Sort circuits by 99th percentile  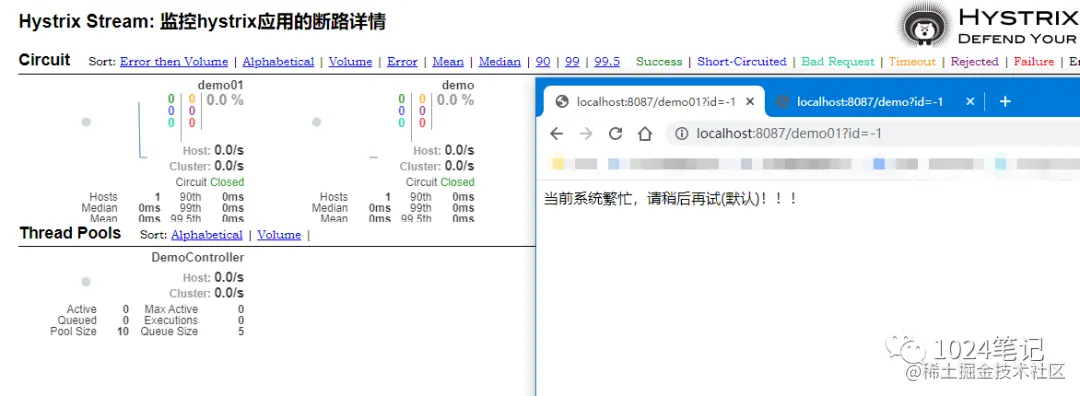point(572,61)
